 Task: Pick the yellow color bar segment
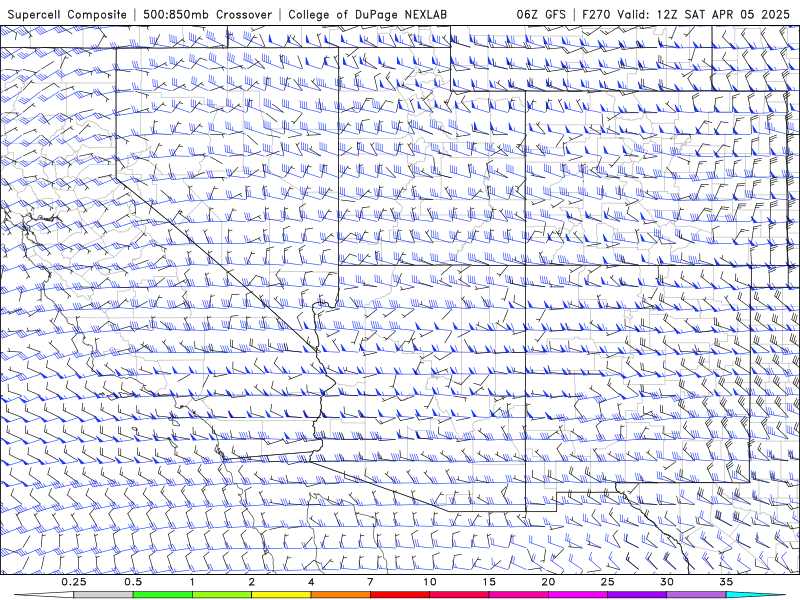tap(281, 595)
